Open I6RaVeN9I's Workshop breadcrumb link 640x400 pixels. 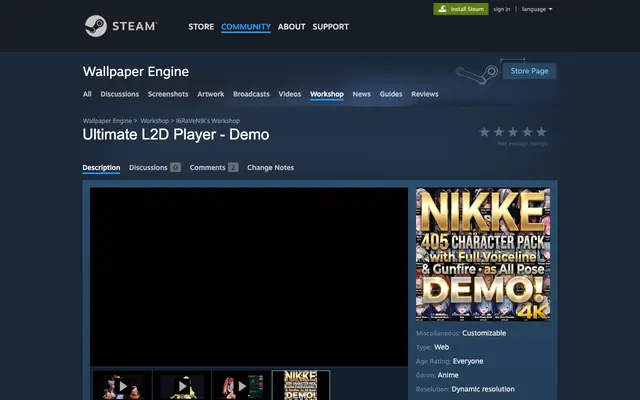pos(208,121)
